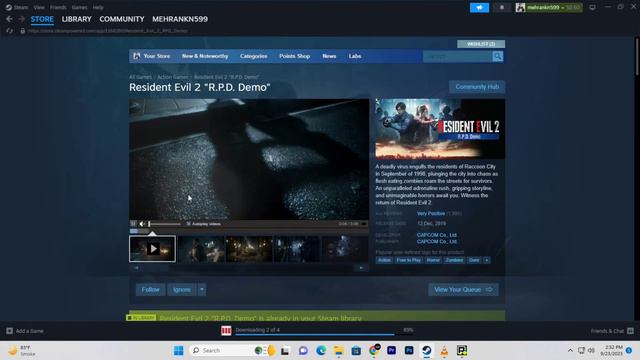
Task: Open File Explorer from the taskbar
Action: pyautogui.click(x=338, y=351)
